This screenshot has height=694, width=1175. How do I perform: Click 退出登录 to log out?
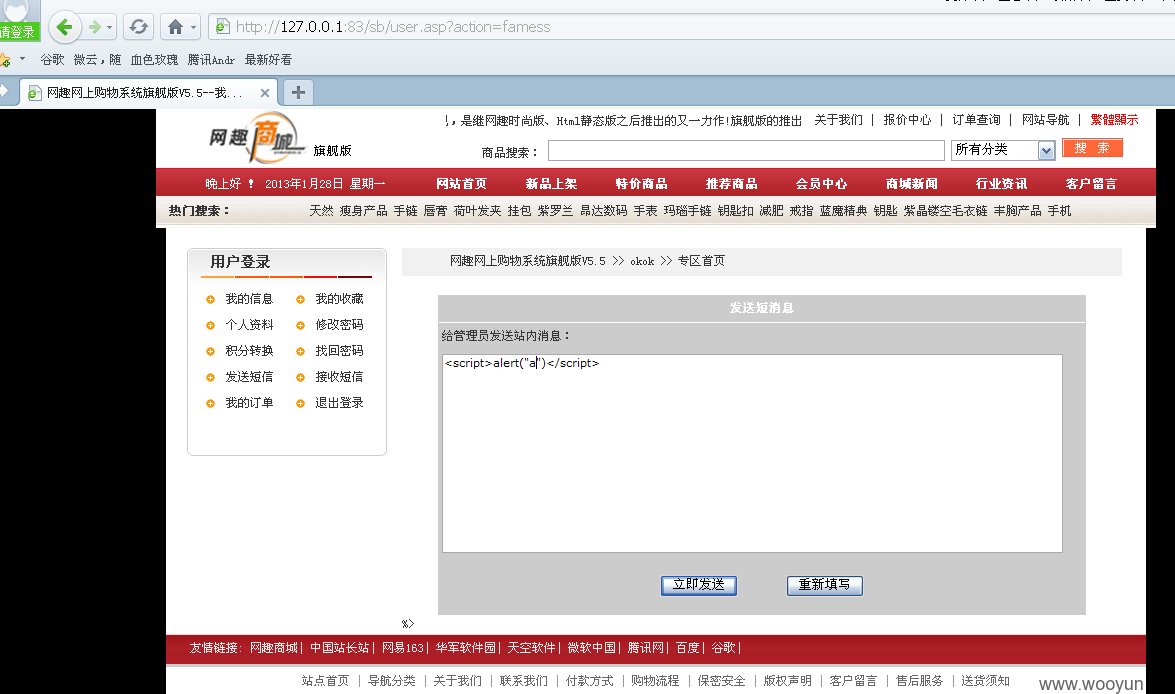click(x=339, y=402)
